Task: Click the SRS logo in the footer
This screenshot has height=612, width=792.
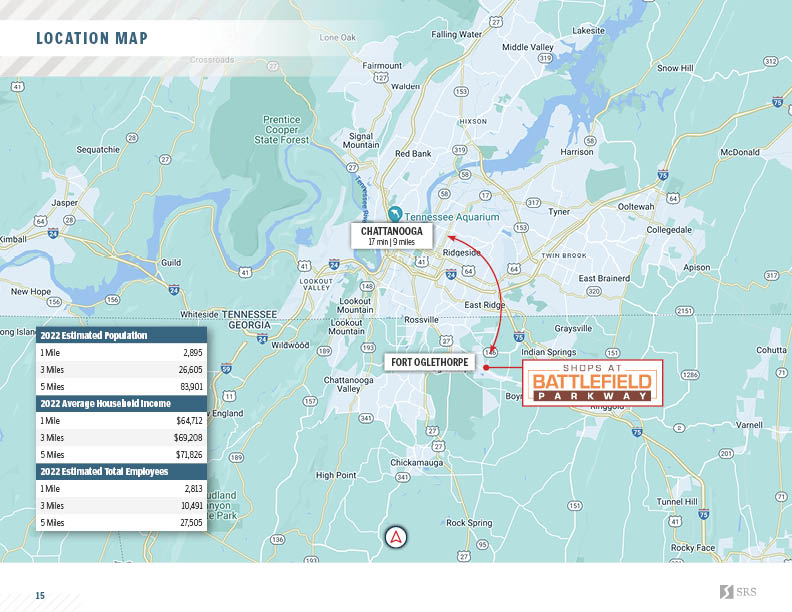Action: click(738, 591)
